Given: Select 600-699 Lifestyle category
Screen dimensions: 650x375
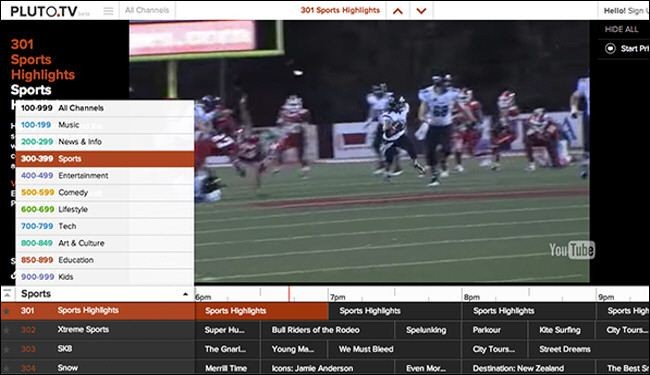Looking at the screenshot, I should click(105, 210).
